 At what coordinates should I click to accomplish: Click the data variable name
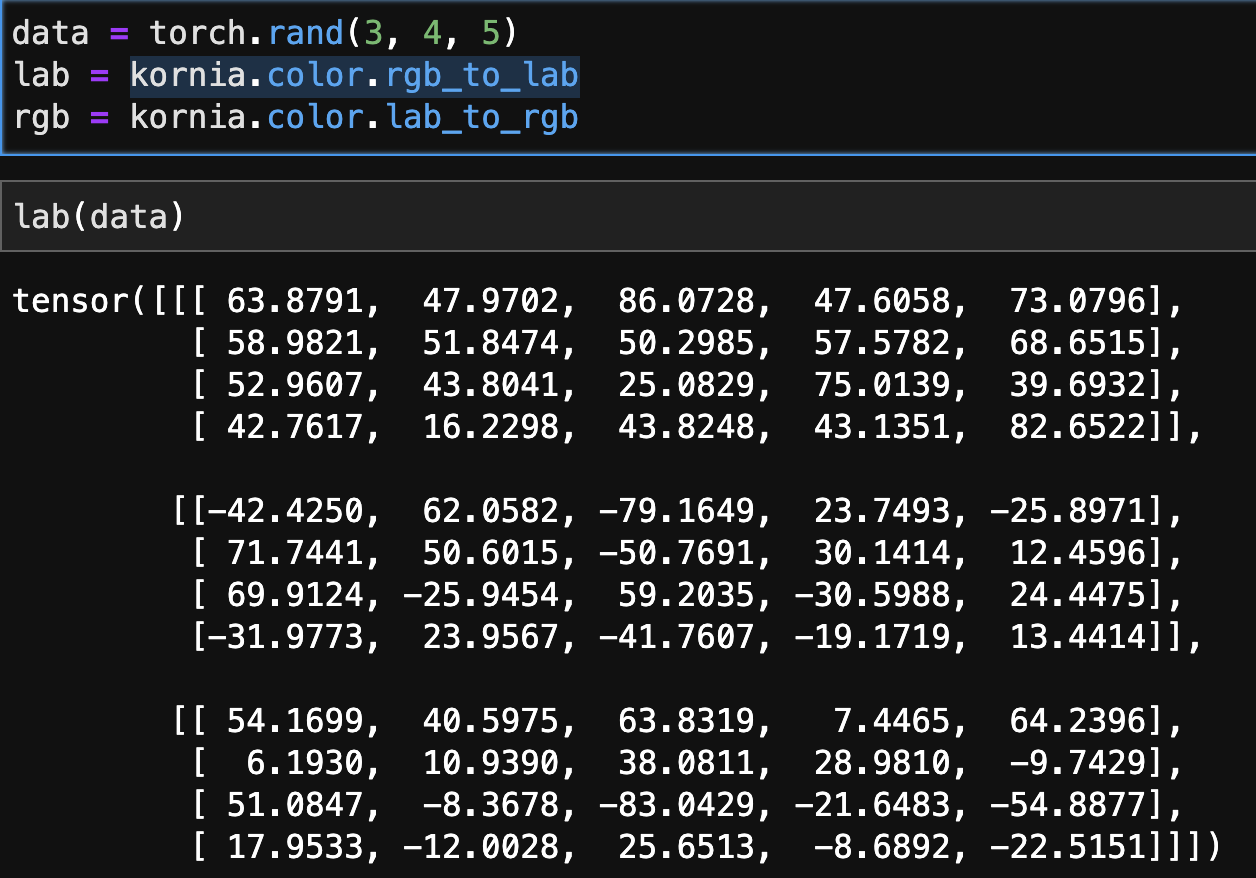(x=48, y=32)
